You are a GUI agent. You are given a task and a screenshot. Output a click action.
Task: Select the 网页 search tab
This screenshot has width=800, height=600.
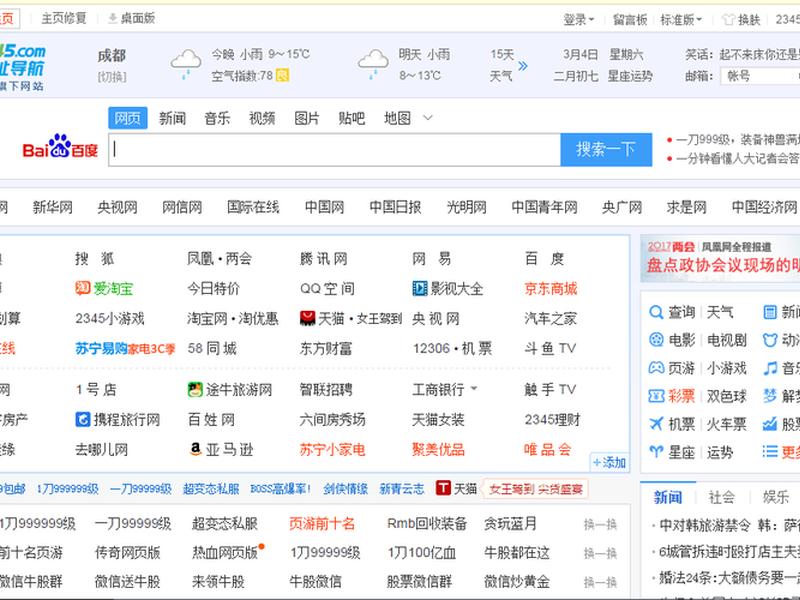128,118
